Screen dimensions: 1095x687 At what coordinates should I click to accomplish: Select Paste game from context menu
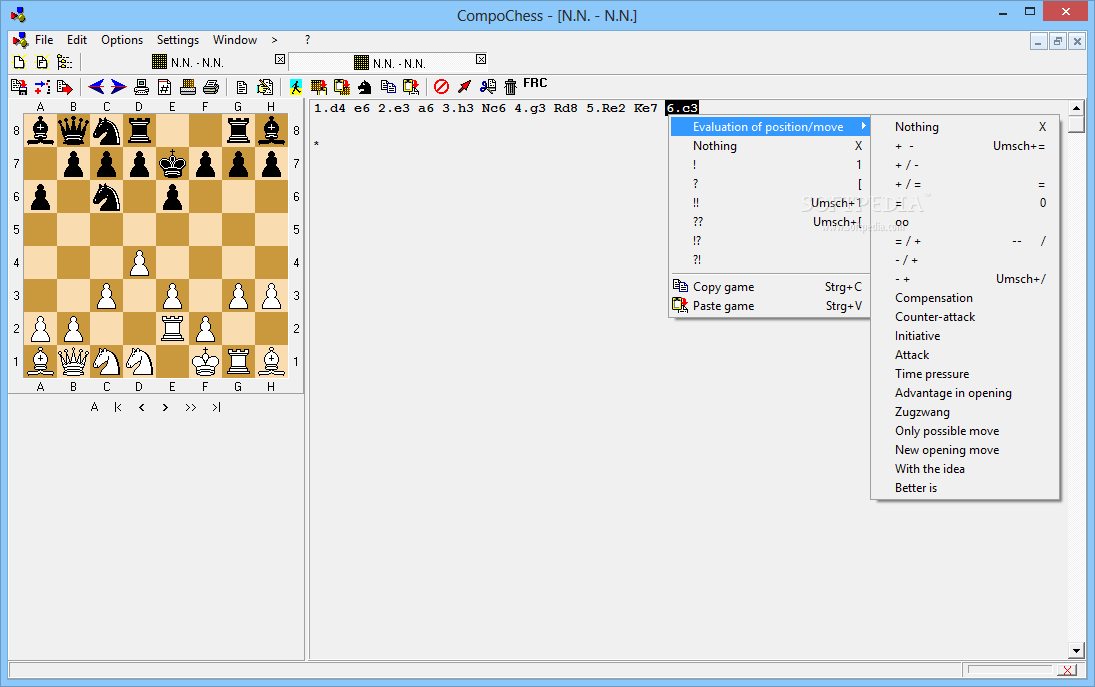[x=770, y=305]
